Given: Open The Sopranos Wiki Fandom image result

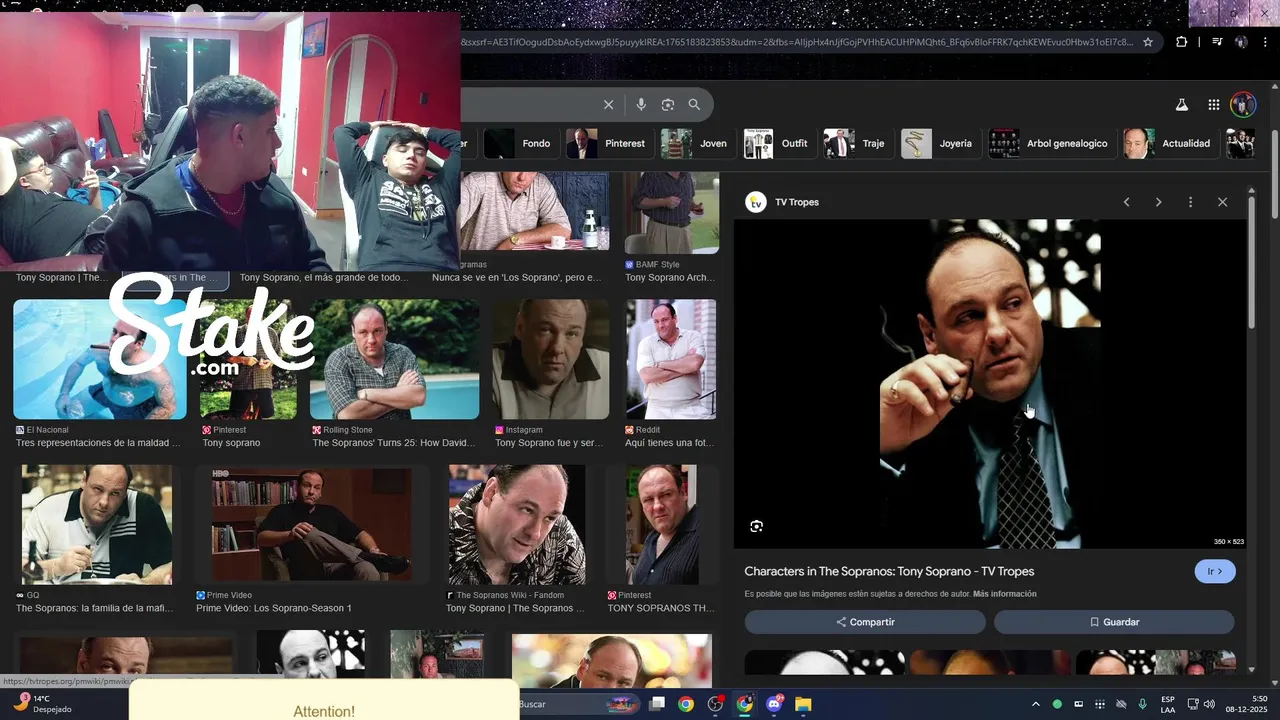Looking at the screenshot, I should pos(516,524).
